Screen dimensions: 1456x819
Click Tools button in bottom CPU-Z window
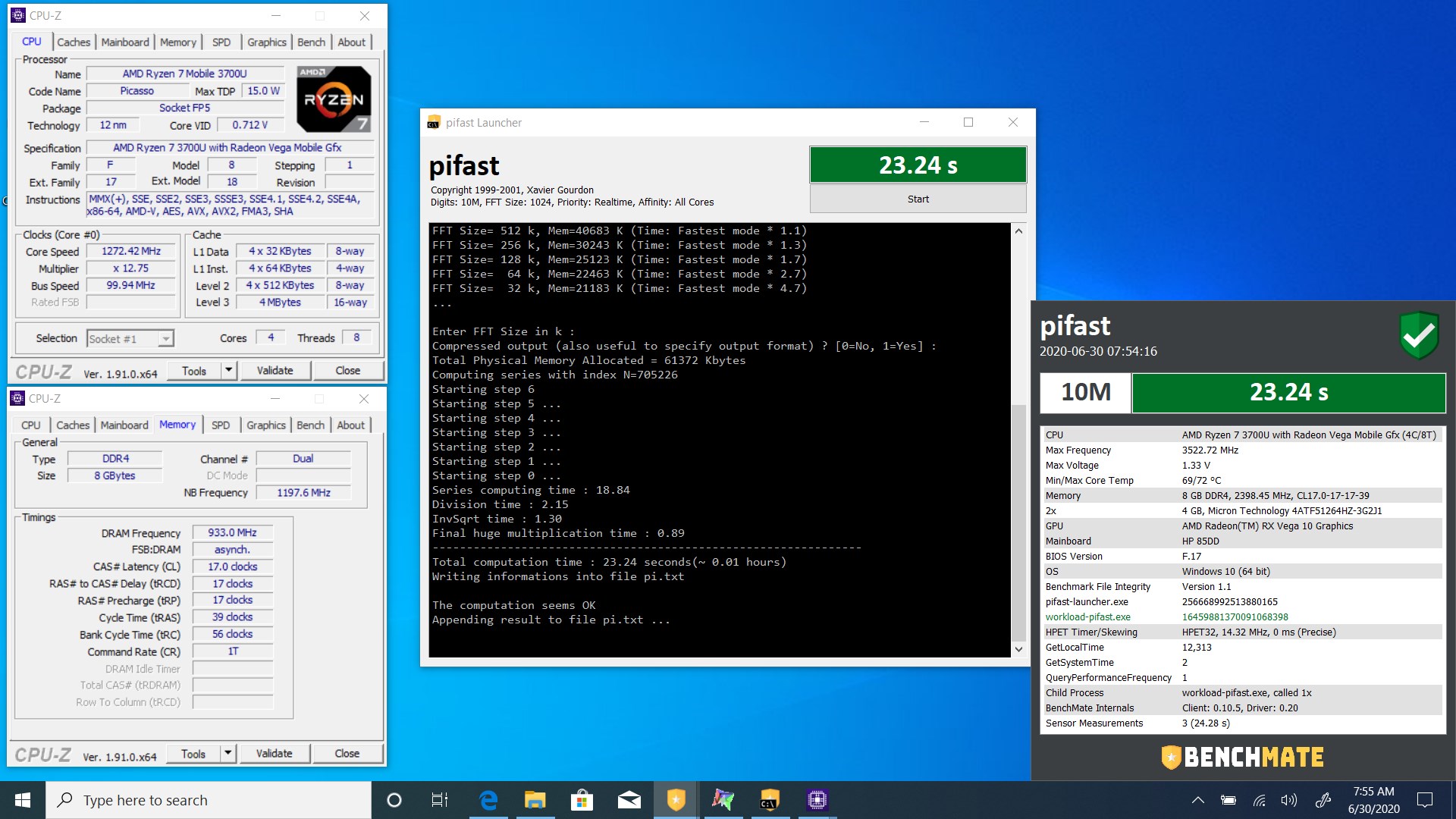pyautogui.click(x=193, y=753)
